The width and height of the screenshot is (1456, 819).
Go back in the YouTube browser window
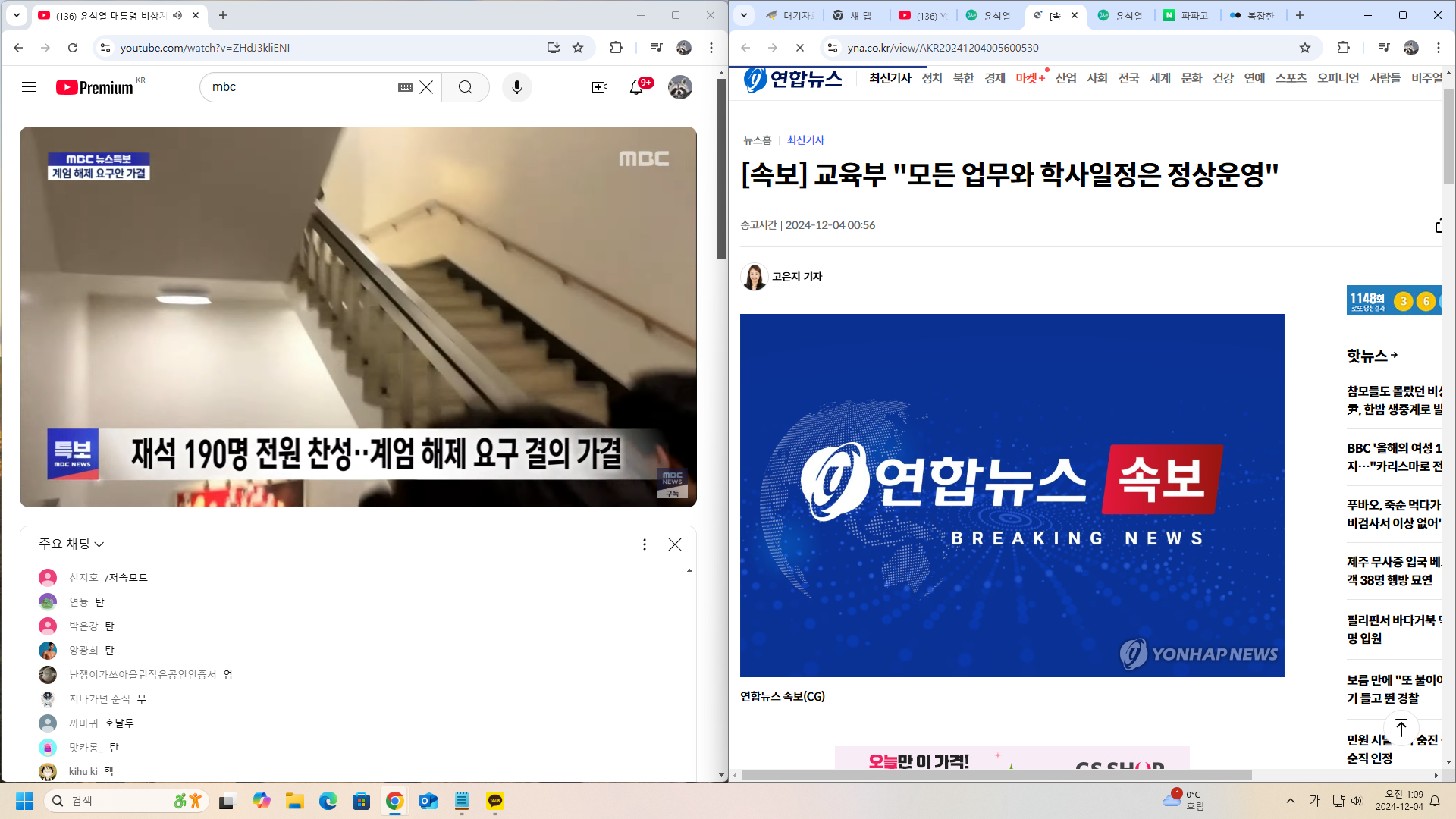click(18, 48)
